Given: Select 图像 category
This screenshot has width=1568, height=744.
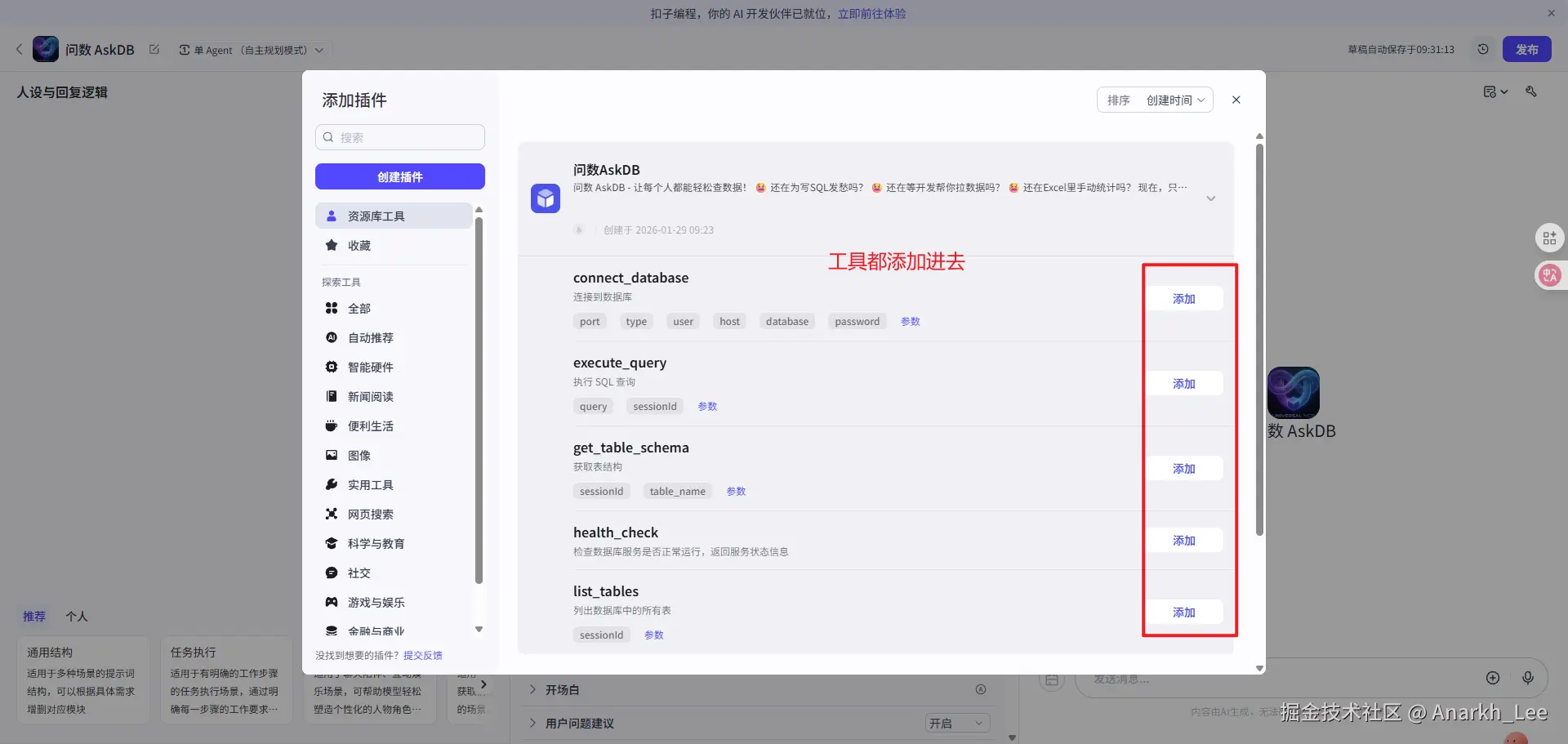Looking at the screenshot, I should pos(394,456).
